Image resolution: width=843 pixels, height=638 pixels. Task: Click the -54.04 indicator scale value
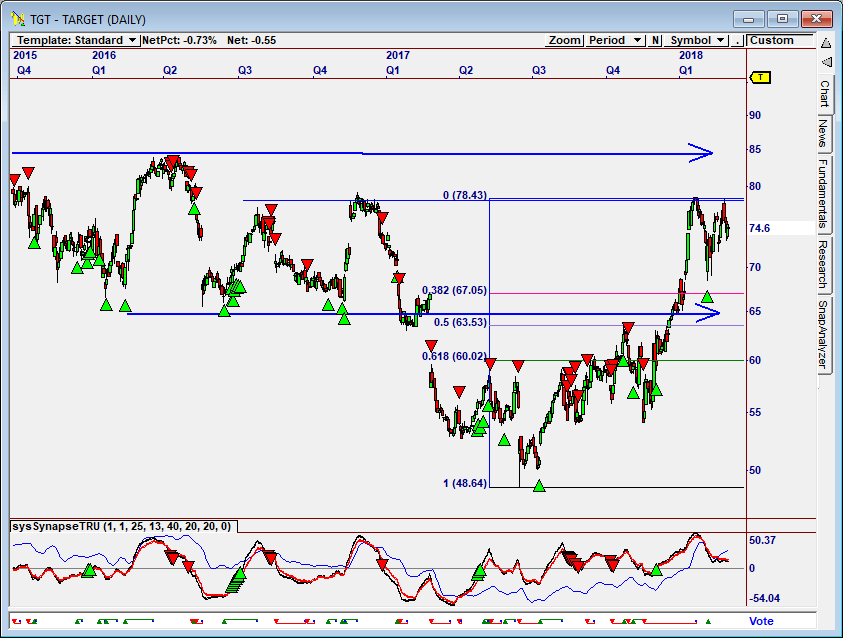[x=765, y=598]
